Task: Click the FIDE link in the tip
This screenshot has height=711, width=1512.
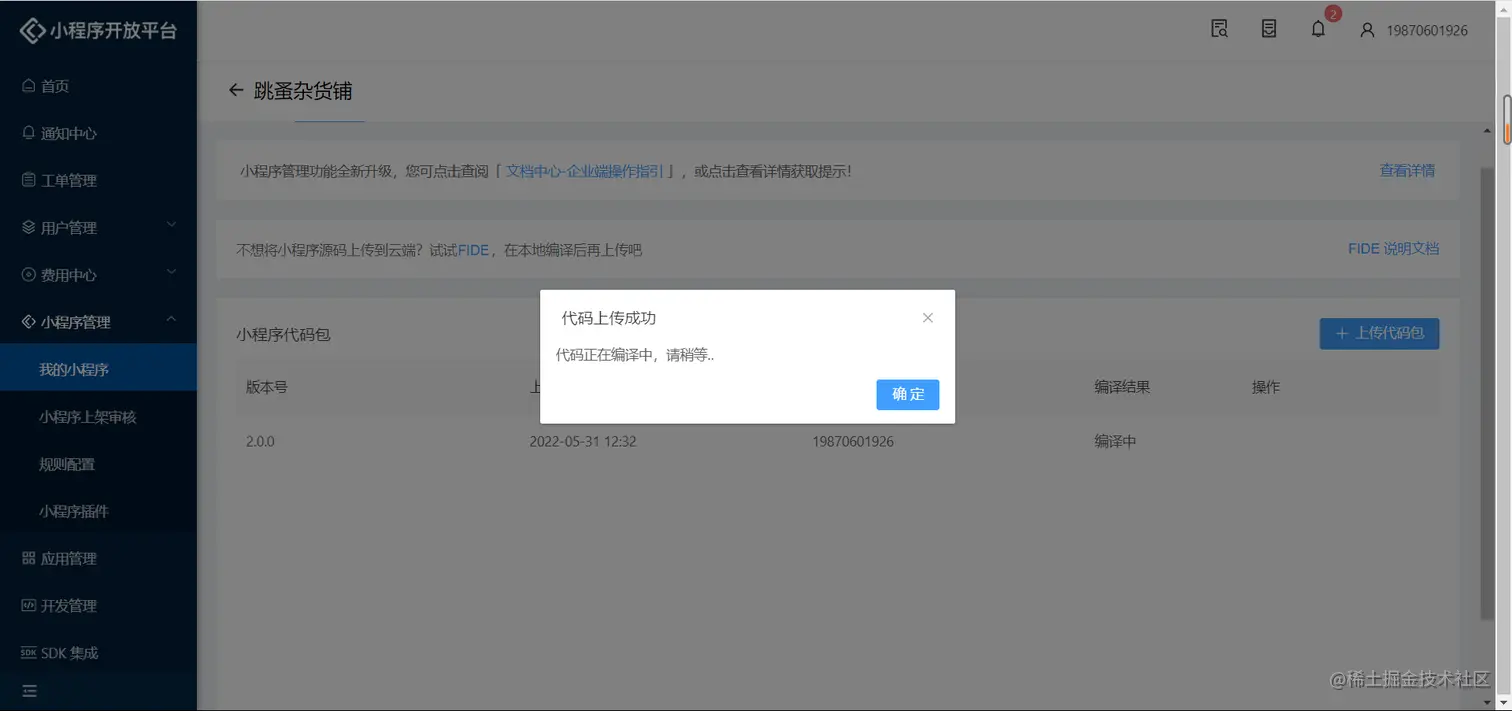Action: pos(473,250)
